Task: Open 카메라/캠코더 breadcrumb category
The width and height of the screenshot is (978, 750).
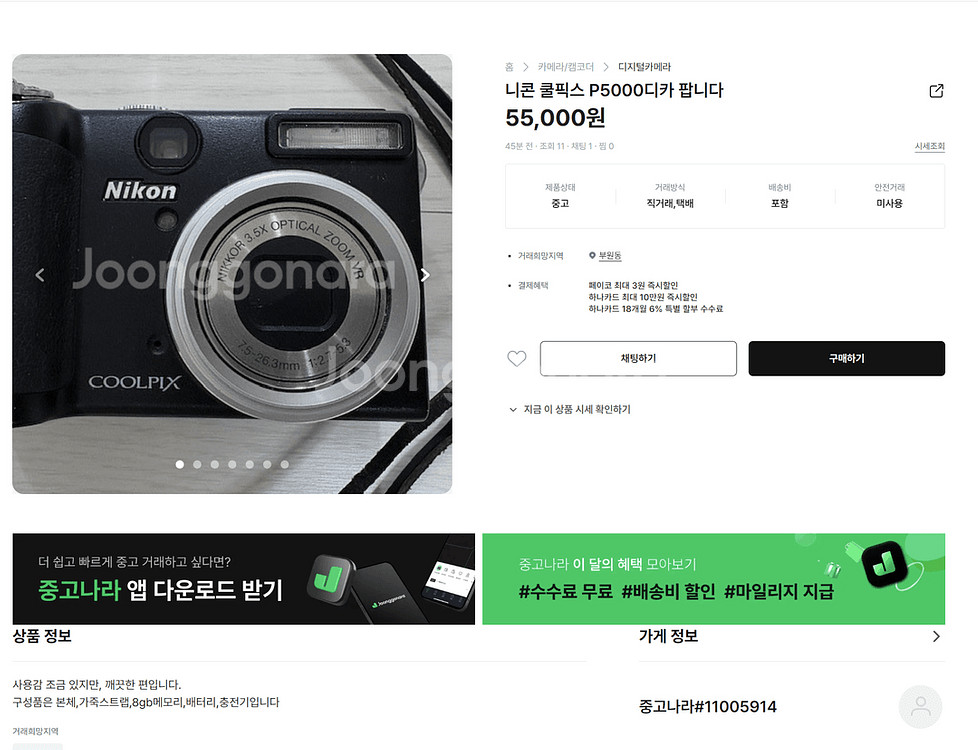Action: (x=566, y=67)
